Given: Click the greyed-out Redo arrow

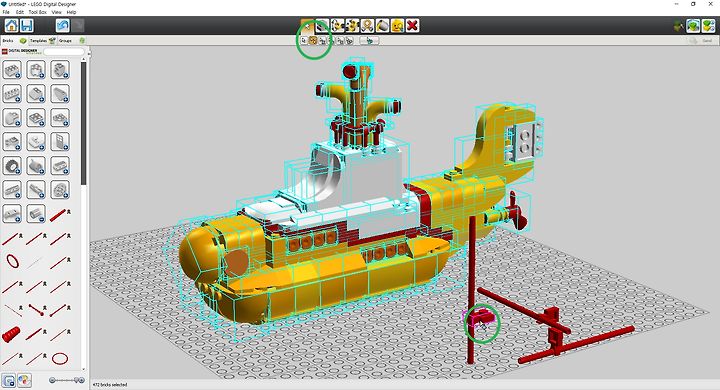Looking at the screenshot, I should coord(77,25).
